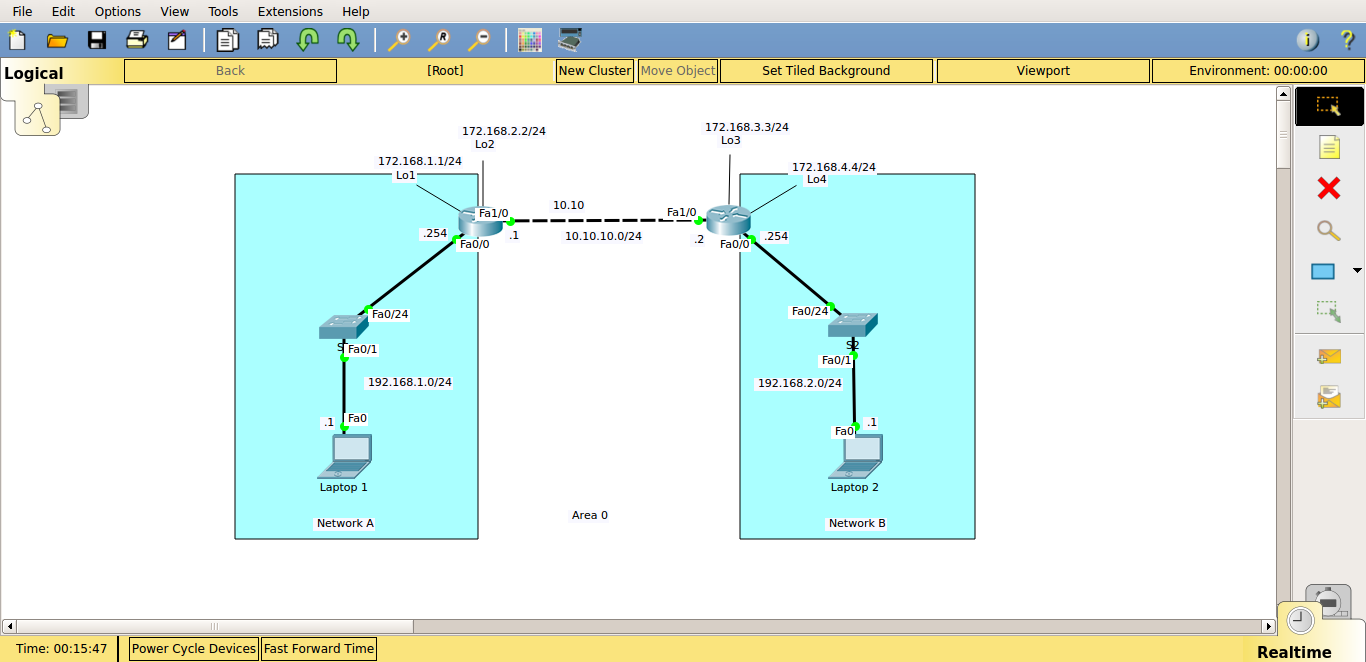Image resolution: width=1366 pixels, height=662 pixels.
Task: Toggle Realtime mode with the clock icon
Action: click(1300, 620)
